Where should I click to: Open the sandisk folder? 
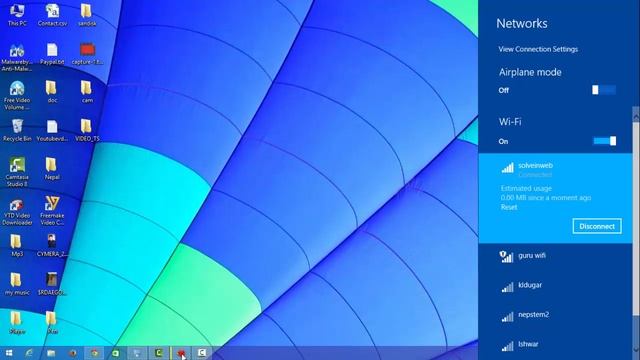(x=87, y=15)
